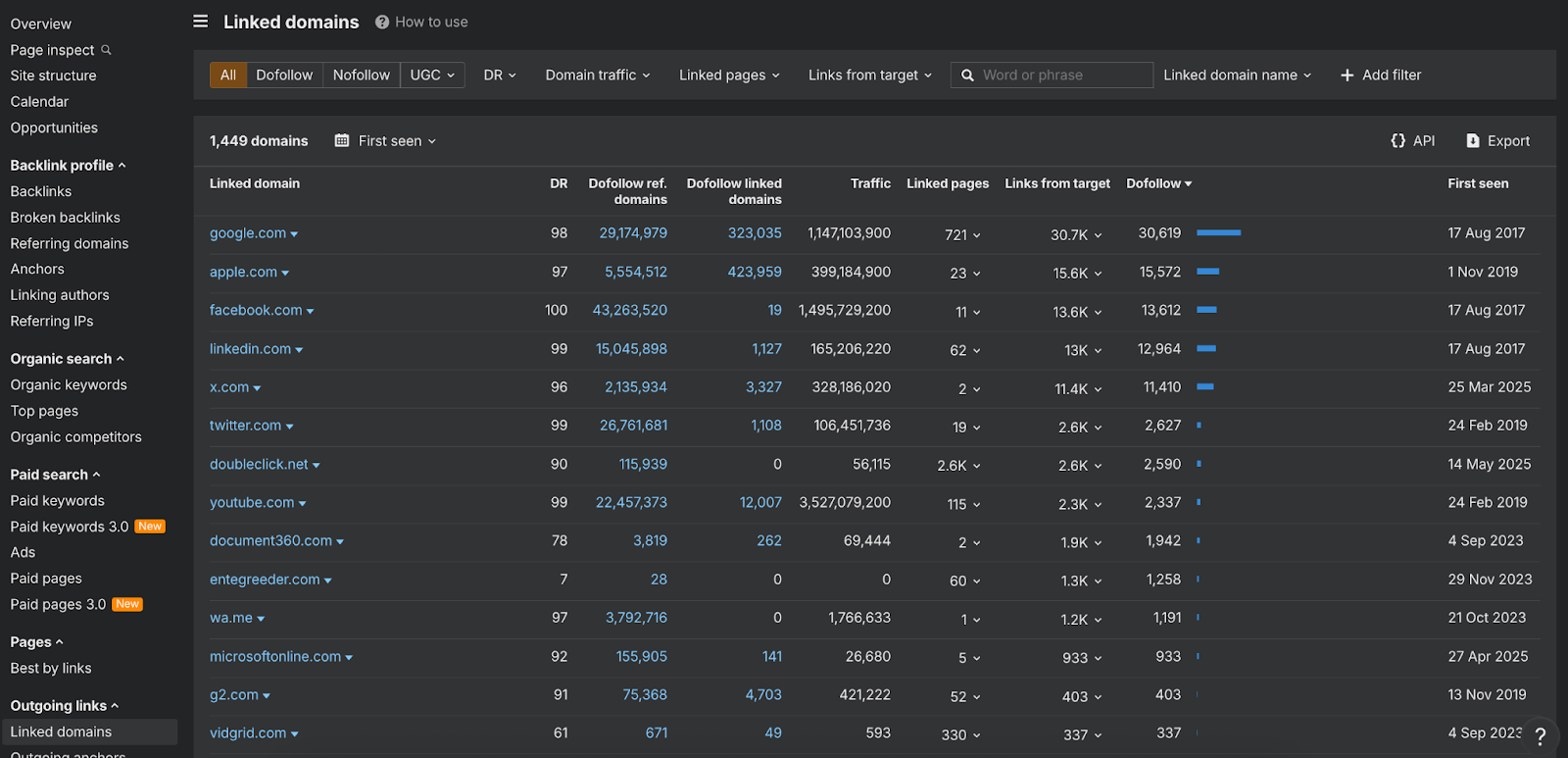
Task: Expand the twitter.com domain caret
Action: 290,427
